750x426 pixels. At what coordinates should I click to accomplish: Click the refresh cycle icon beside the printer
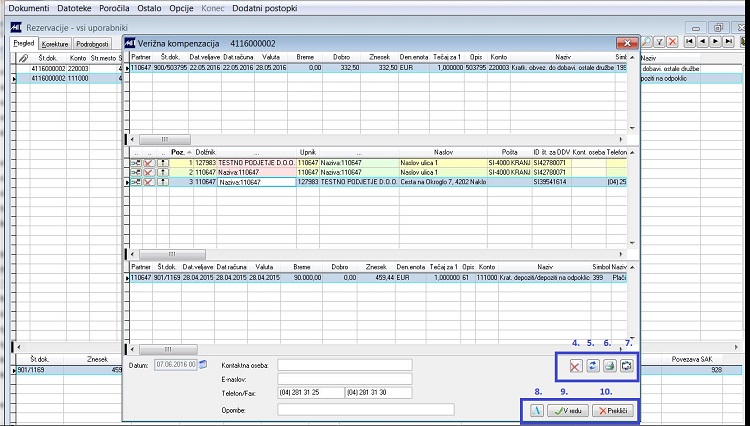[627, 366]
